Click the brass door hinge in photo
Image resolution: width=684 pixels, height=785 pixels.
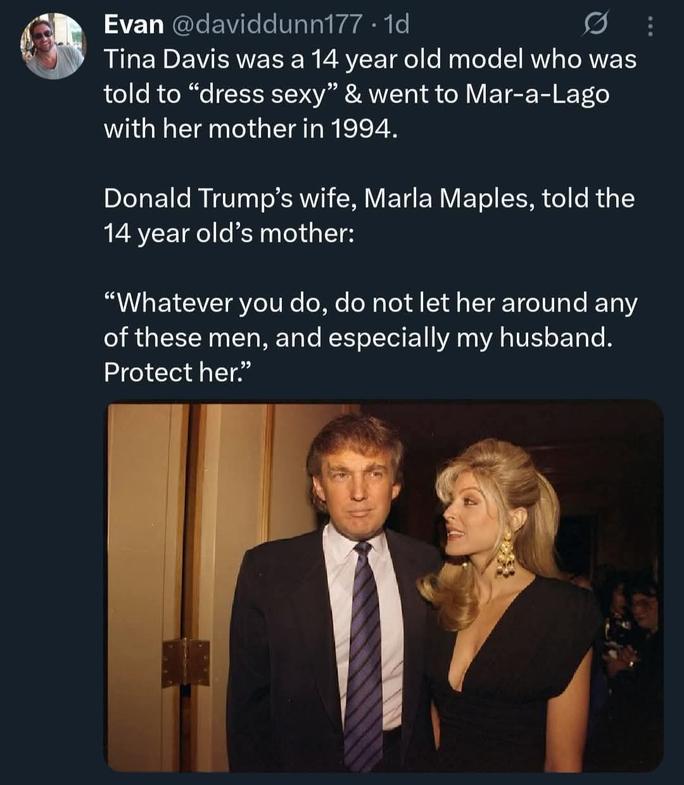186,663
